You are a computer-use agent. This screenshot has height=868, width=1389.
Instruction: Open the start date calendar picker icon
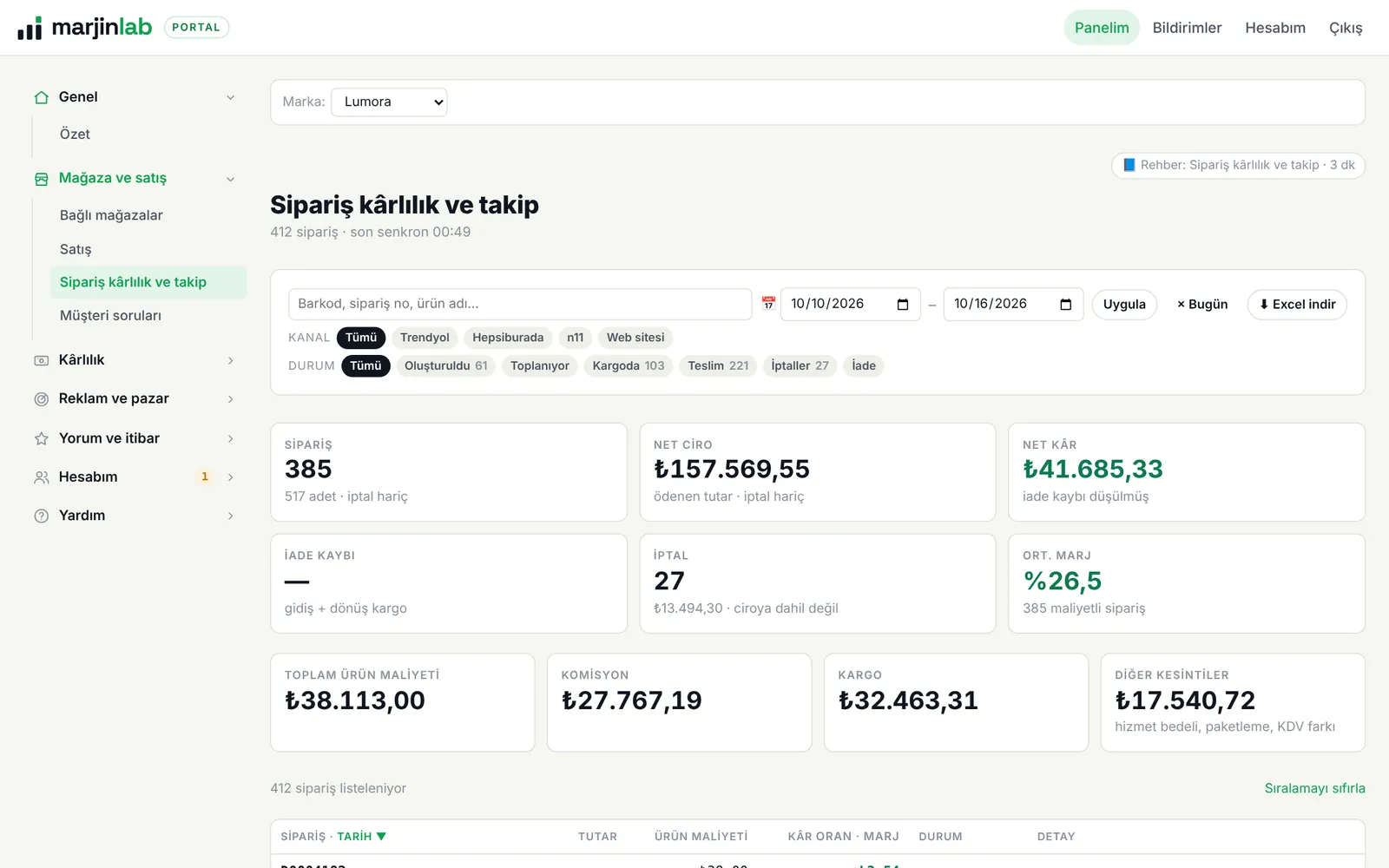[903, 305]
